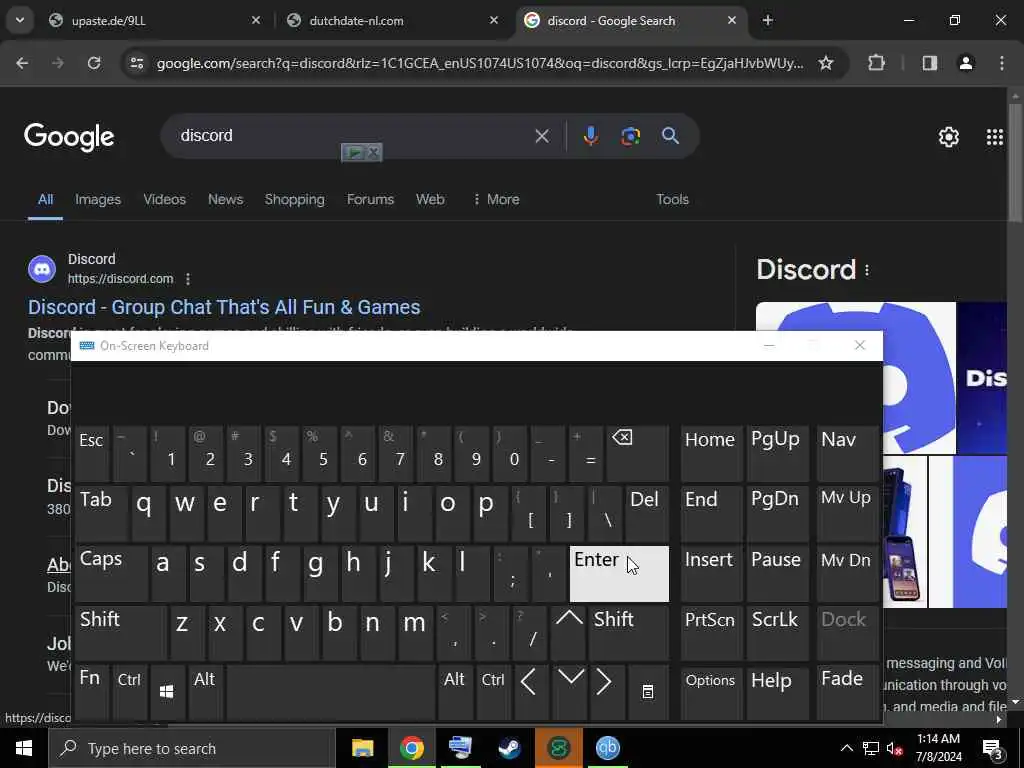Toggle the right Ctrl key on keyboard

[493, 692]
